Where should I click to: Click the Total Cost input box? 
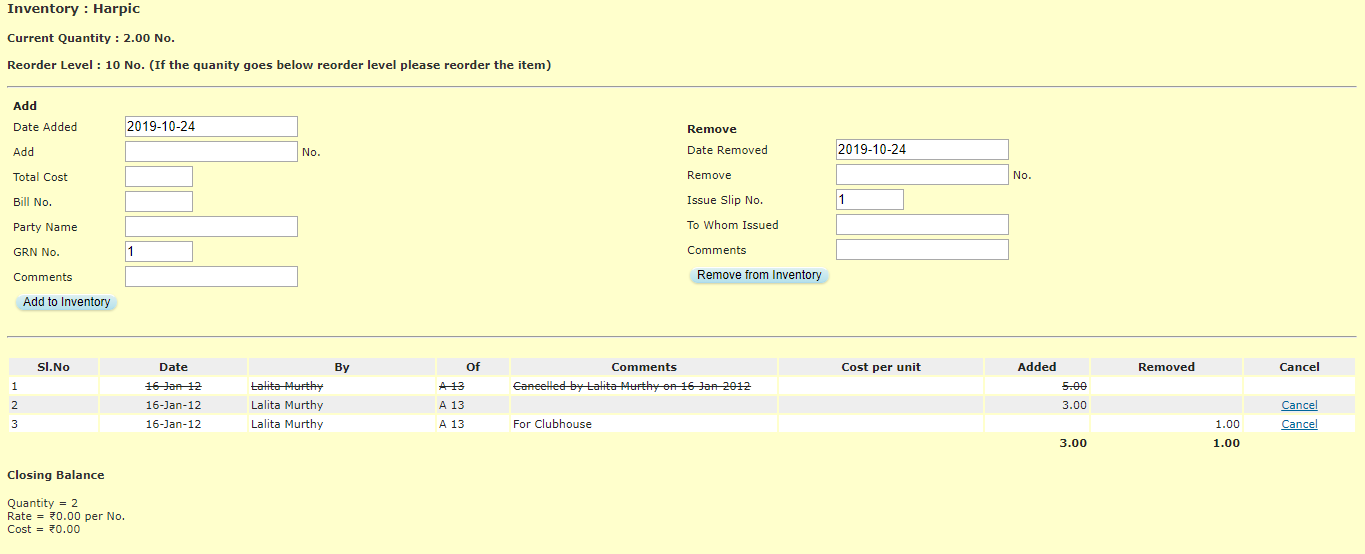159,177
